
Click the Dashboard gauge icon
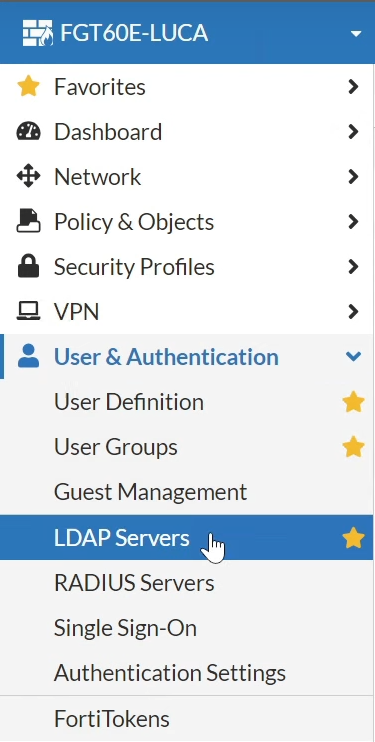point(28,132)
